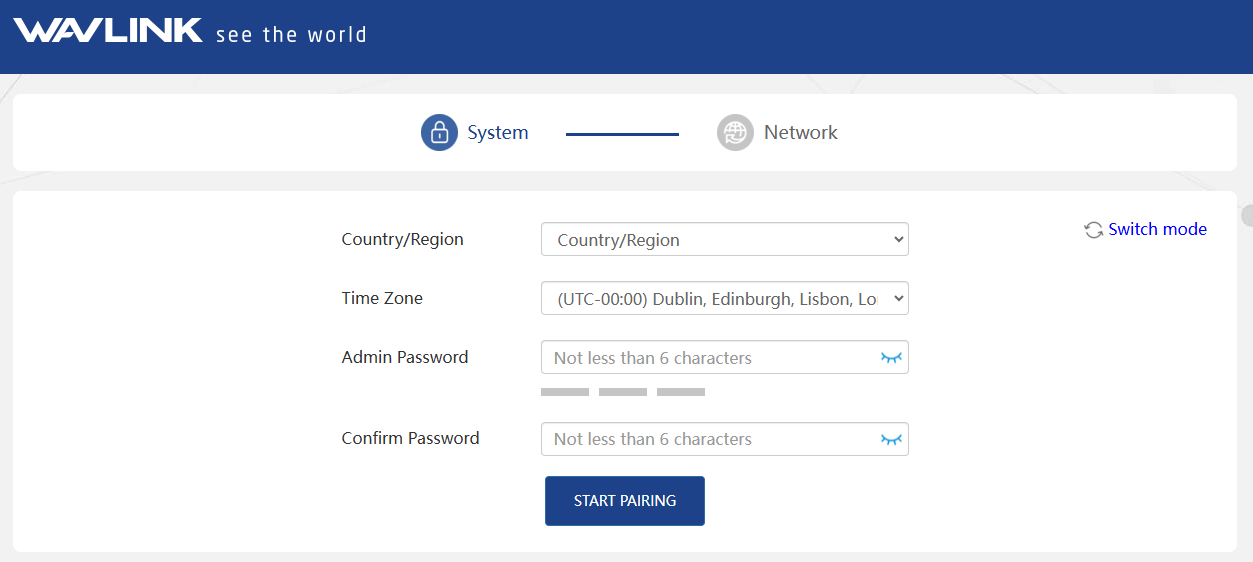Click the WAVLINK logo in header
1253x562 pixels.
108,31
